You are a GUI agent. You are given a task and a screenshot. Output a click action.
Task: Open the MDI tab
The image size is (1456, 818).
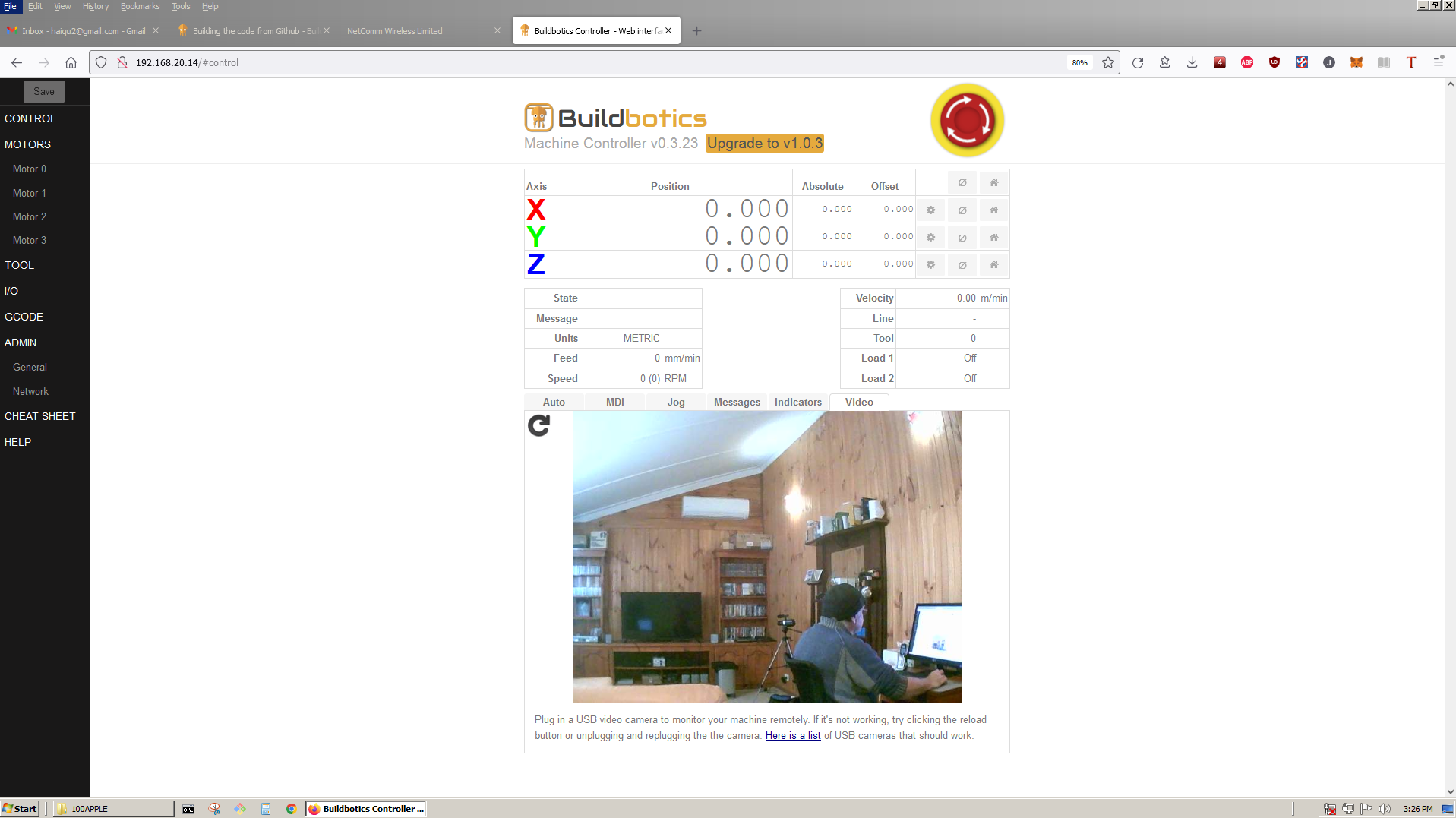click(x=614, y=403)
